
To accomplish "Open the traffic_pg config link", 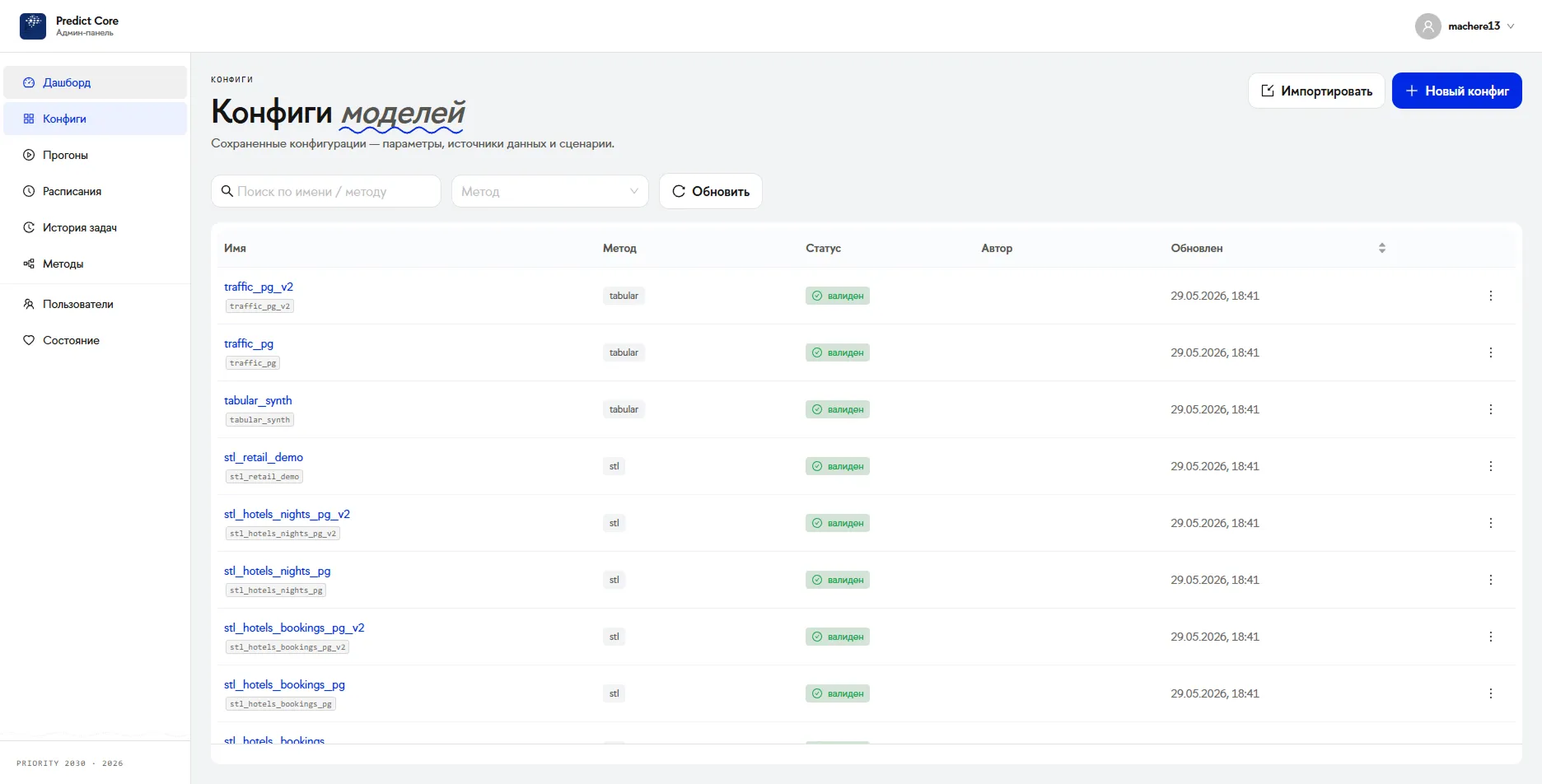I will coord(249,343).
